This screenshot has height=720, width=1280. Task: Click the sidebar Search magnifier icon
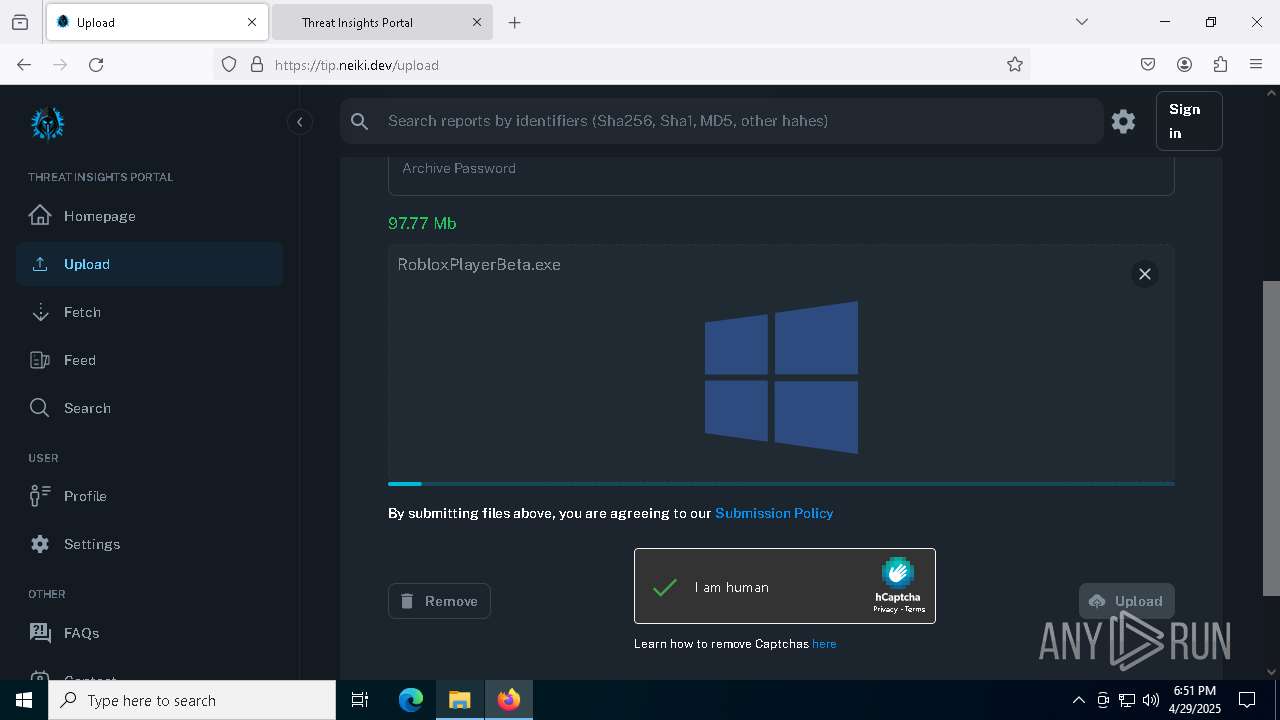click(40, 408)
